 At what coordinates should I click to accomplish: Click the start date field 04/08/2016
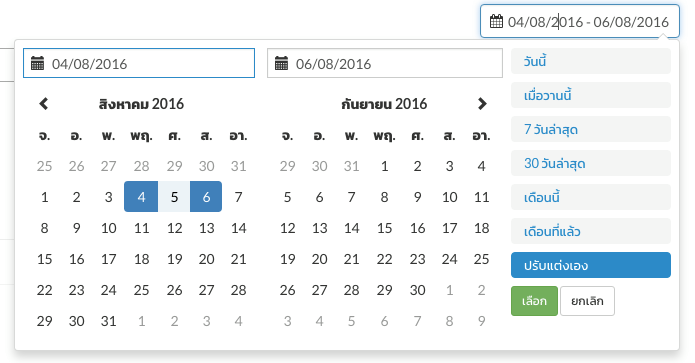click(139, 63)
